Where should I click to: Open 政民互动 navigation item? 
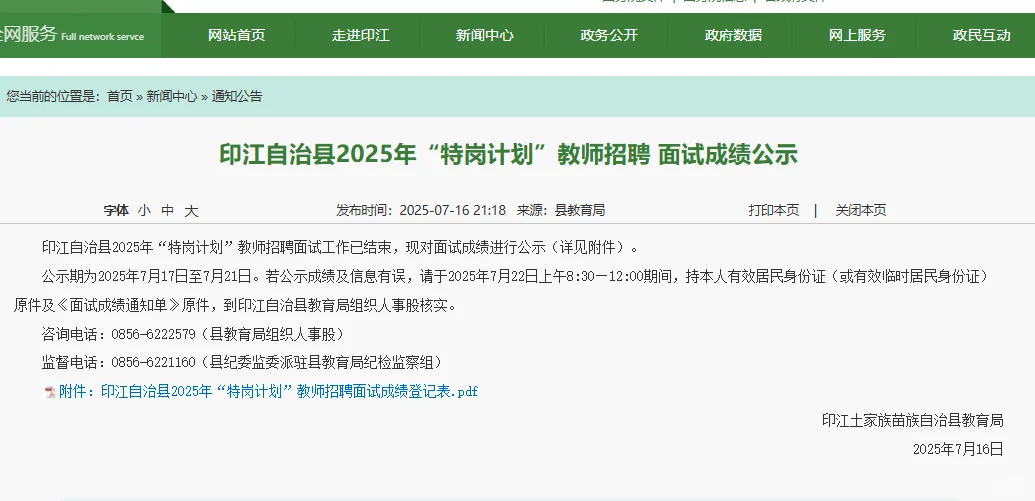coord(981,36)
